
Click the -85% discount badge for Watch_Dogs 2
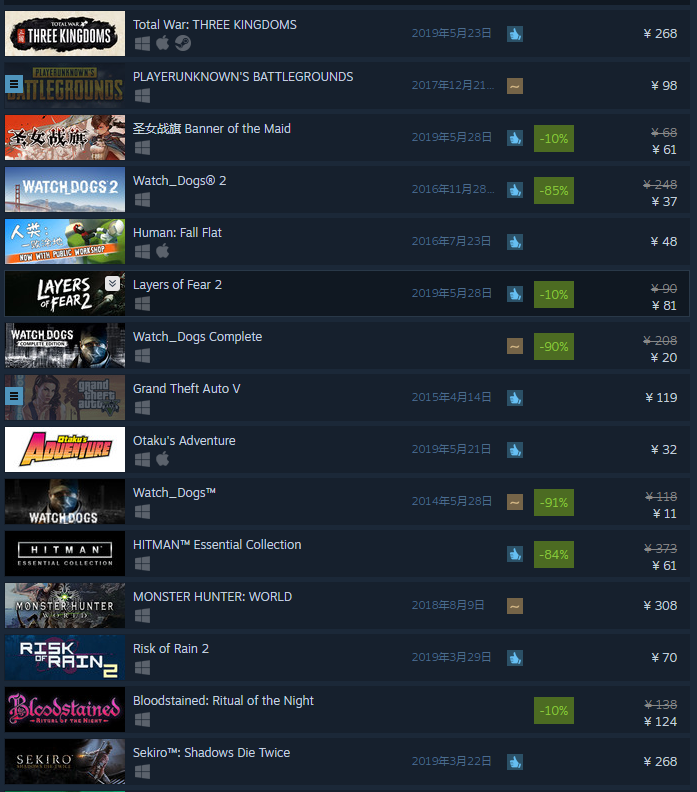(554, 190)
